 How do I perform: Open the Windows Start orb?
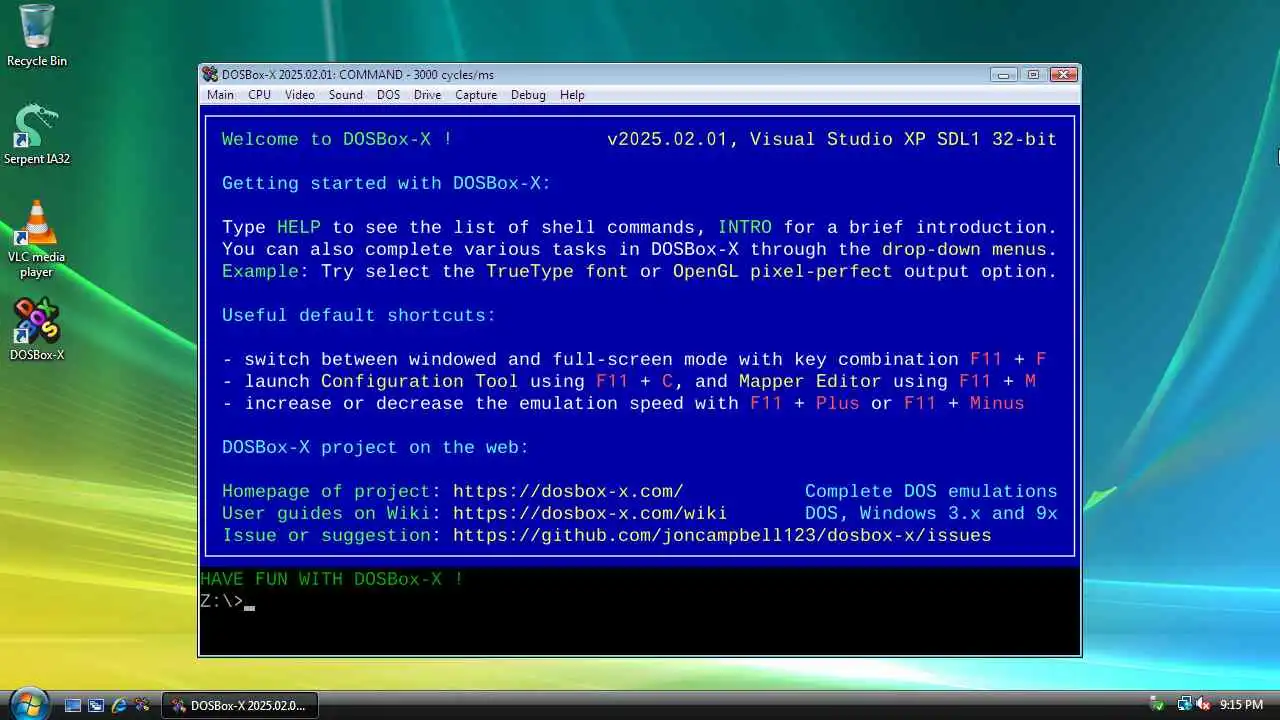point(29,703)
